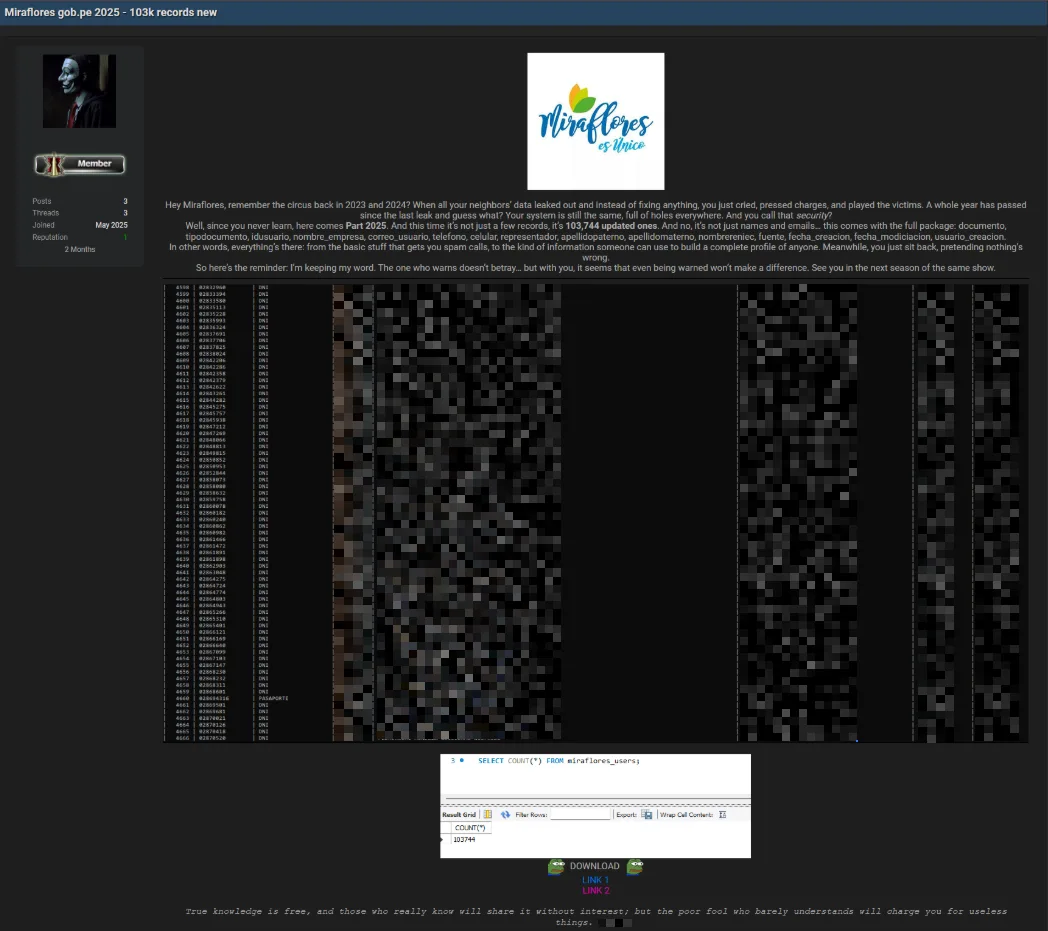Viewport: 1048px width, 931px height.
Task: Click the Joined May 2025 date
Action: pyautogui.click(x=111, y=225)
